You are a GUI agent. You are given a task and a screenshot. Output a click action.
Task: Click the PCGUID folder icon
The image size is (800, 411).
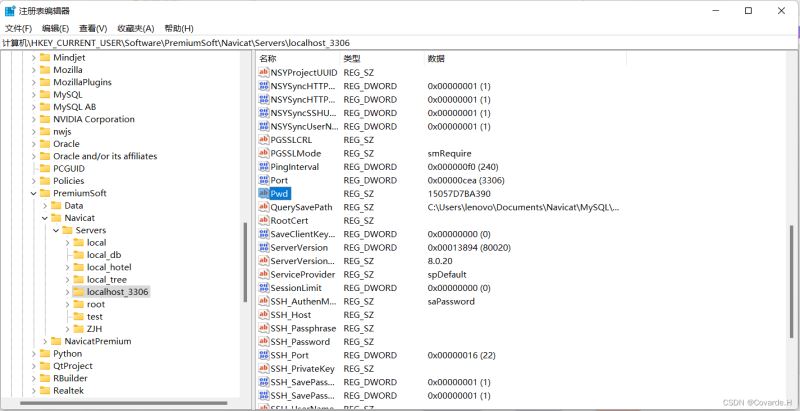[x=45, y=169]
